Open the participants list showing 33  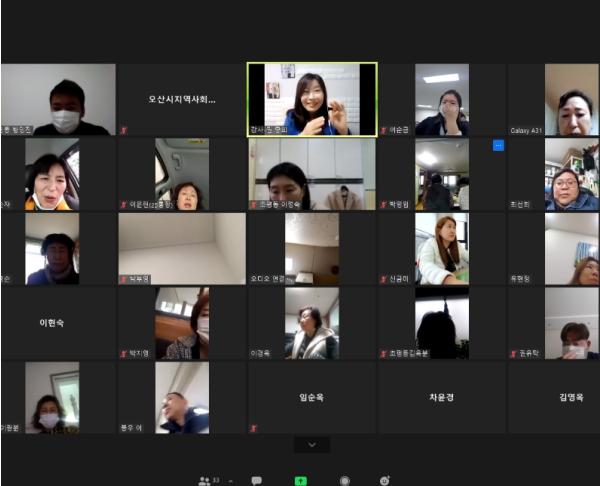coord(209,481)
